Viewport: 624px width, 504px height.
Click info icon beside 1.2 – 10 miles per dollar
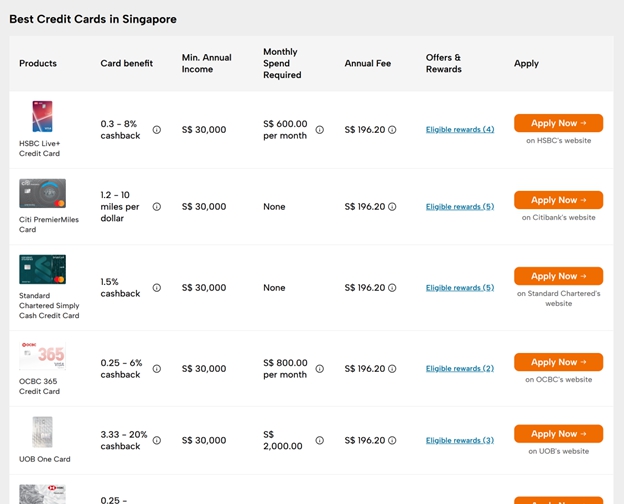click(x=157, y=207)
